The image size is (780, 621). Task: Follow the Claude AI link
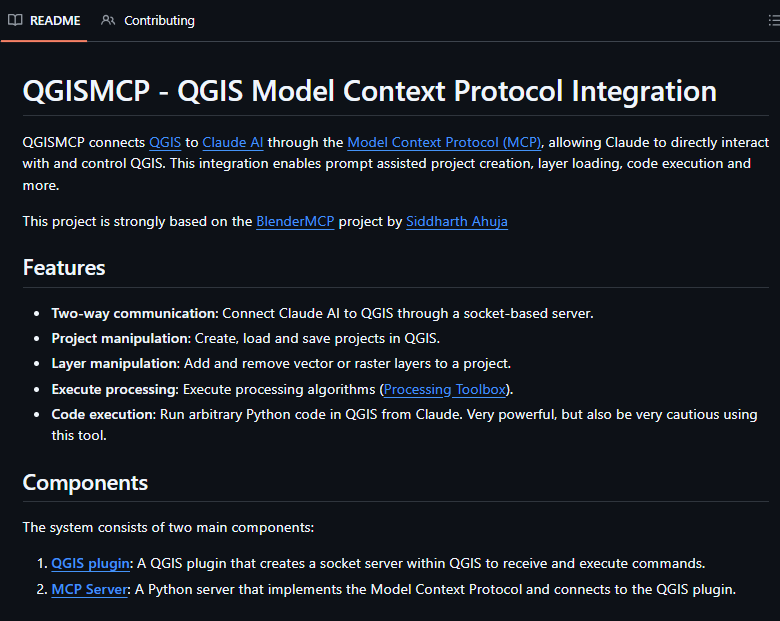coord(232,142)
